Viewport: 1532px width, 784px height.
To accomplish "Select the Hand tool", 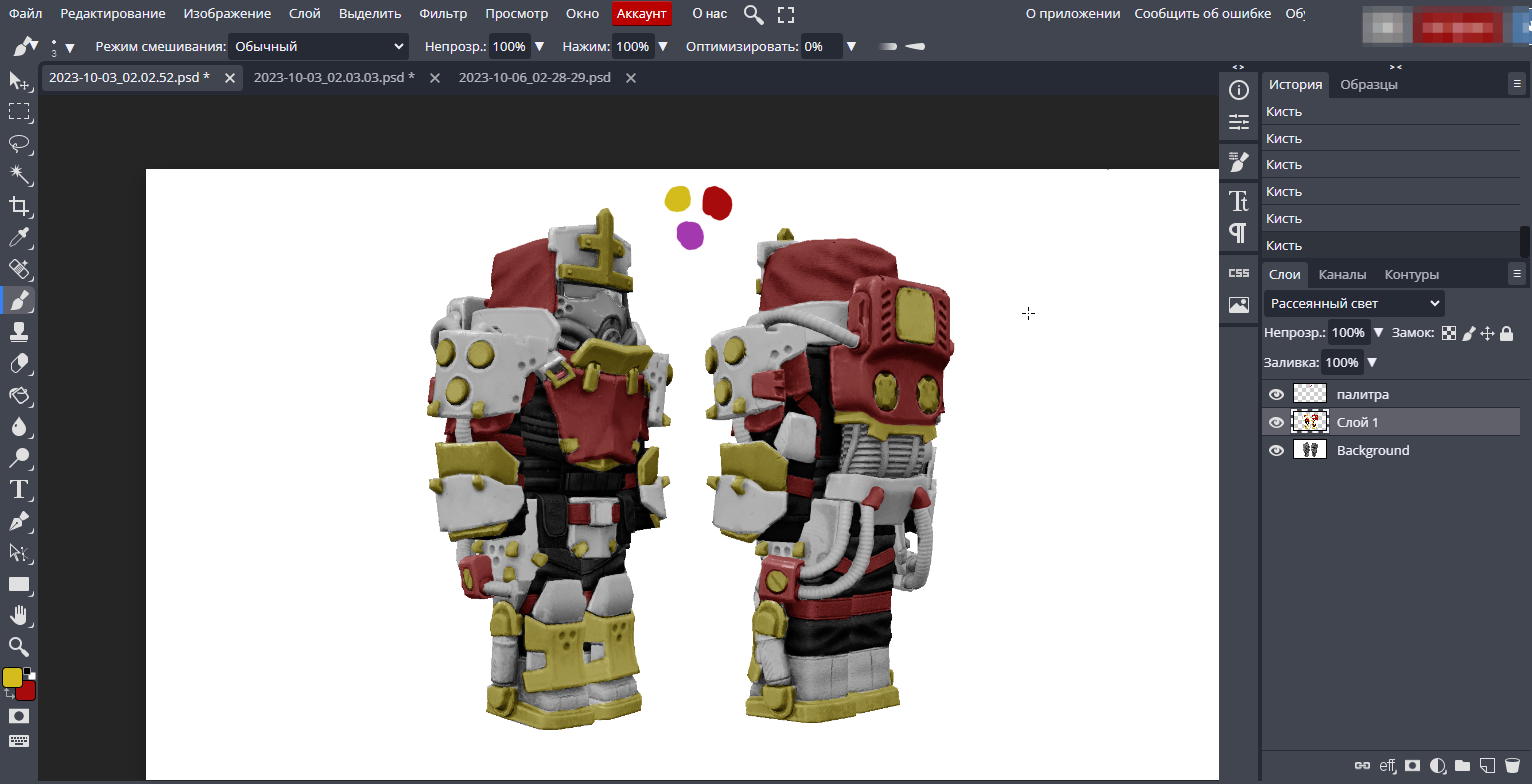I will [x=18, y=615].
